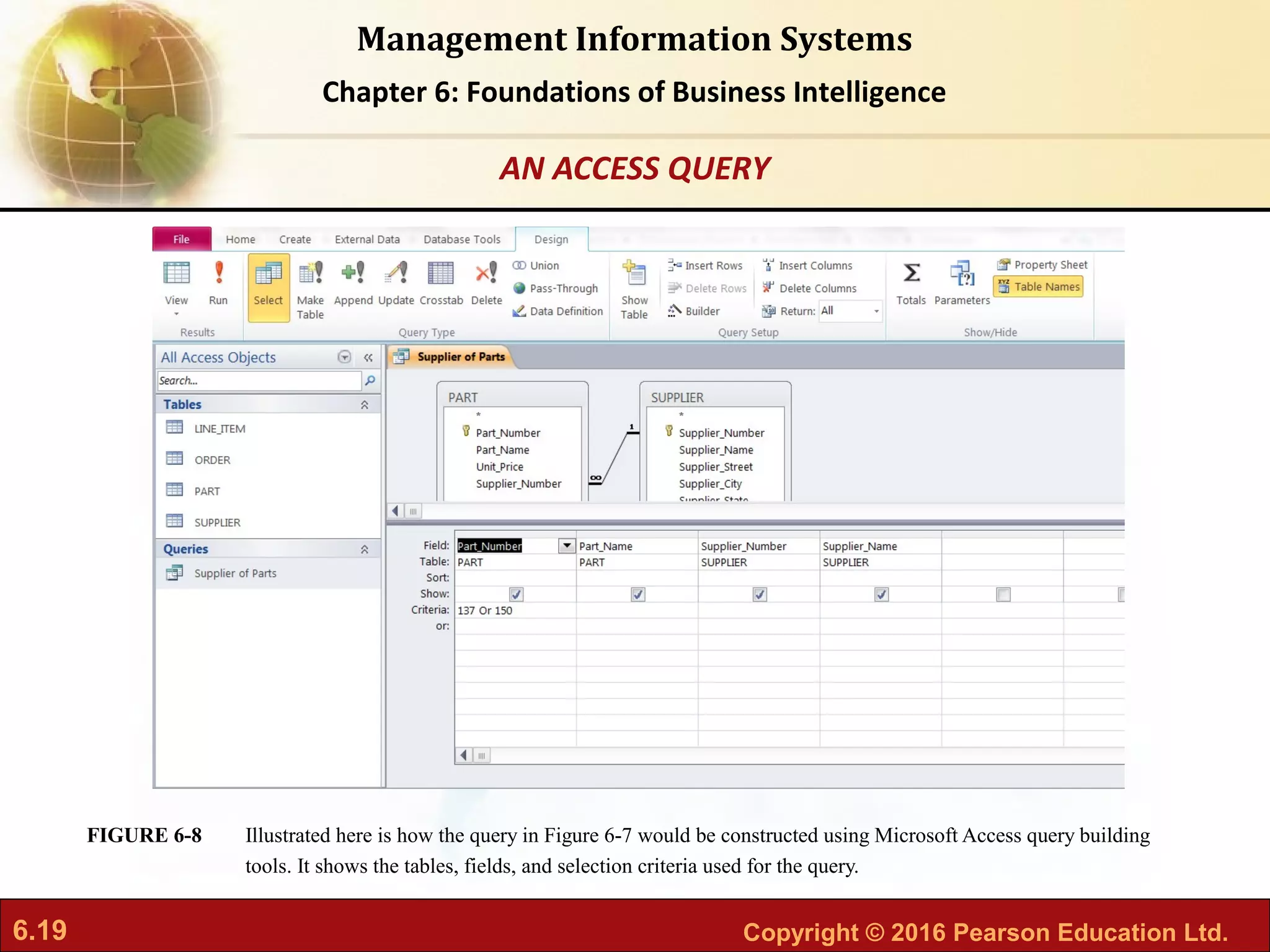This screenshot has height=952, width=1270.
Task: Switch to the Home tab
Action: (x=241, y=239)
